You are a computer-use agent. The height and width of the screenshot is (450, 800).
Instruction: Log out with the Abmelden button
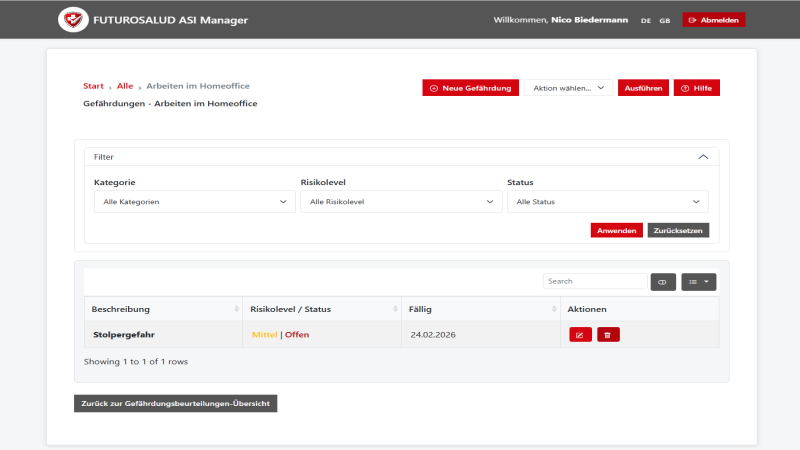[714, 20]
